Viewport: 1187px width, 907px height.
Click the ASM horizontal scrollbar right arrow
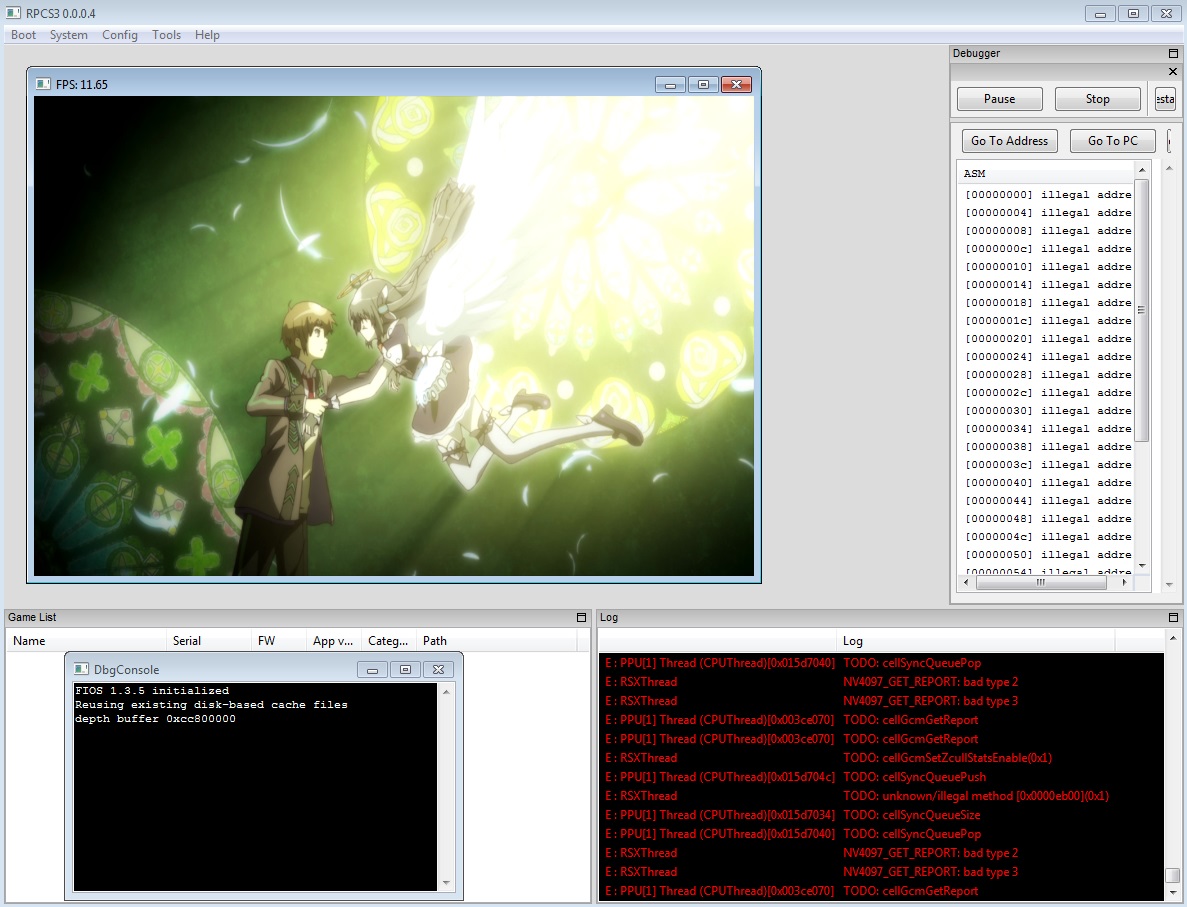tap(1126, 582)
